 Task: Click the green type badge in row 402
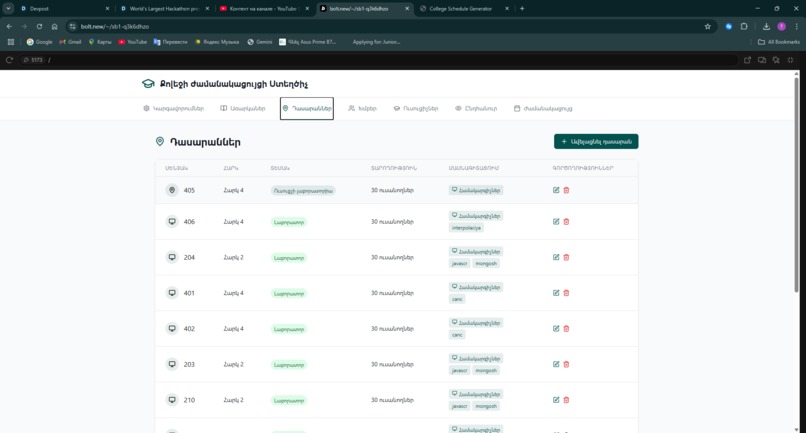(288, 329)
